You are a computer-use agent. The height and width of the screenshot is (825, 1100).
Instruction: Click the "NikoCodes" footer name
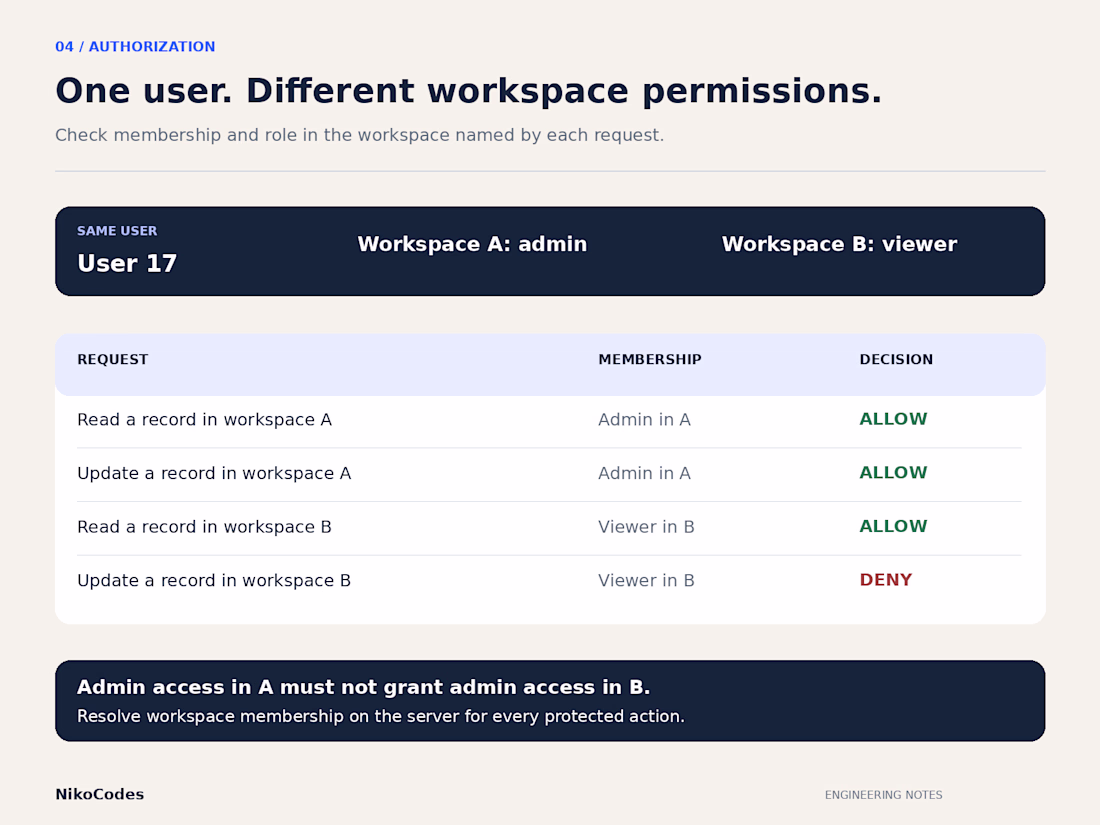click(100, 794)
